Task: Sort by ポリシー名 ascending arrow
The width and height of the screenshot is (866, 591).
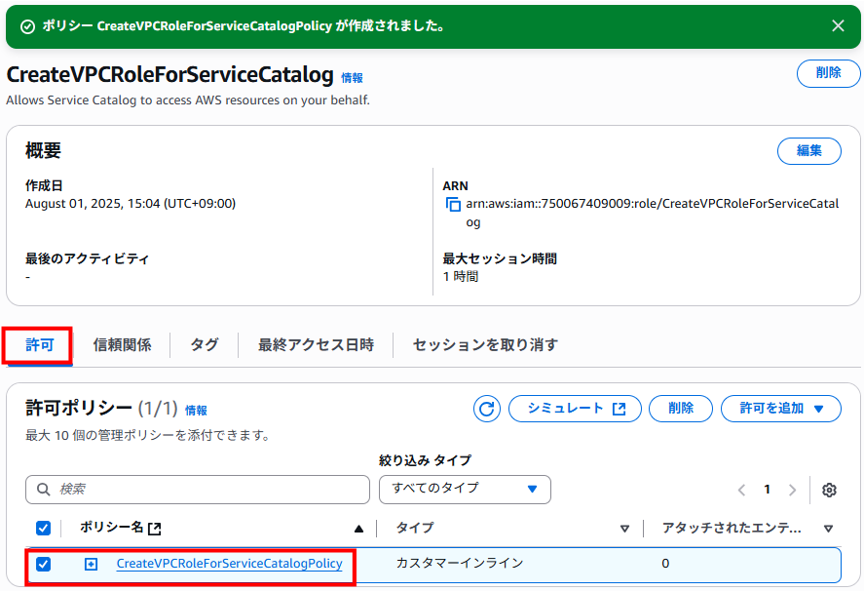Action: 358,529
